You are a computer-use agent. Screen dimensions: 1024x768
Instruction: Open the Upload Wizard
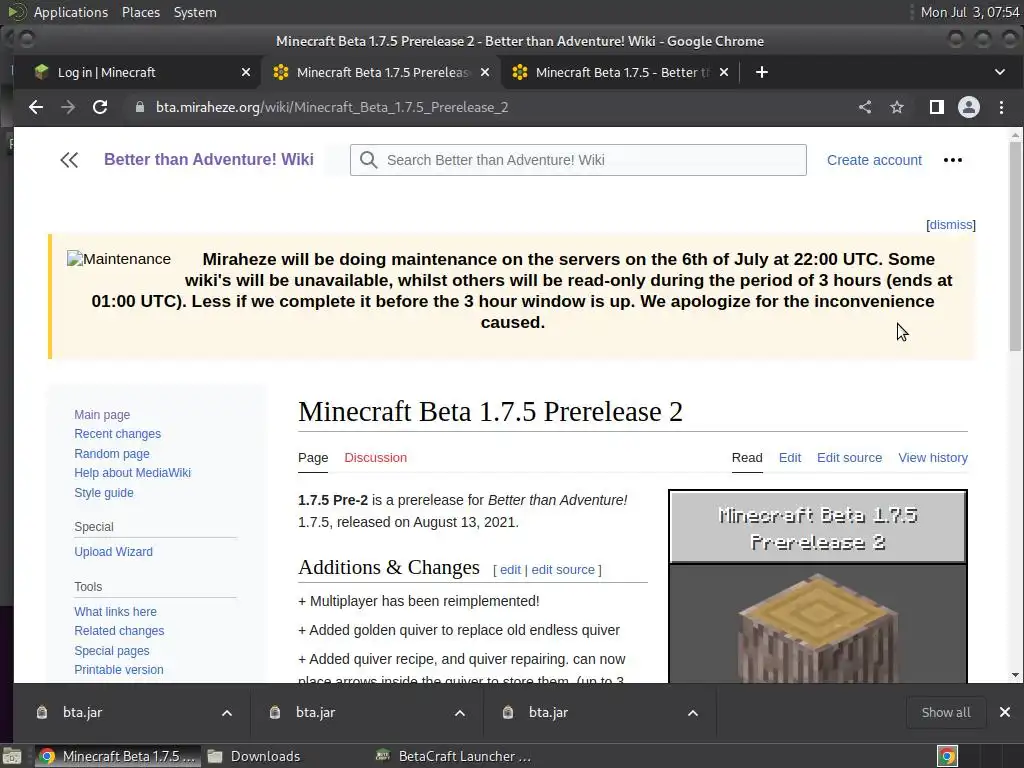[114, 552]
